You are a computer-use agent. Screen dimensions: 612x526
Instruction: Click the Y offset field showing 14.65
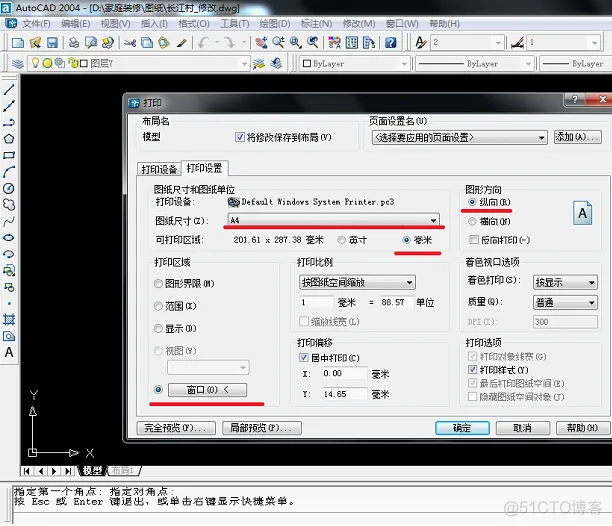(344, 394)
